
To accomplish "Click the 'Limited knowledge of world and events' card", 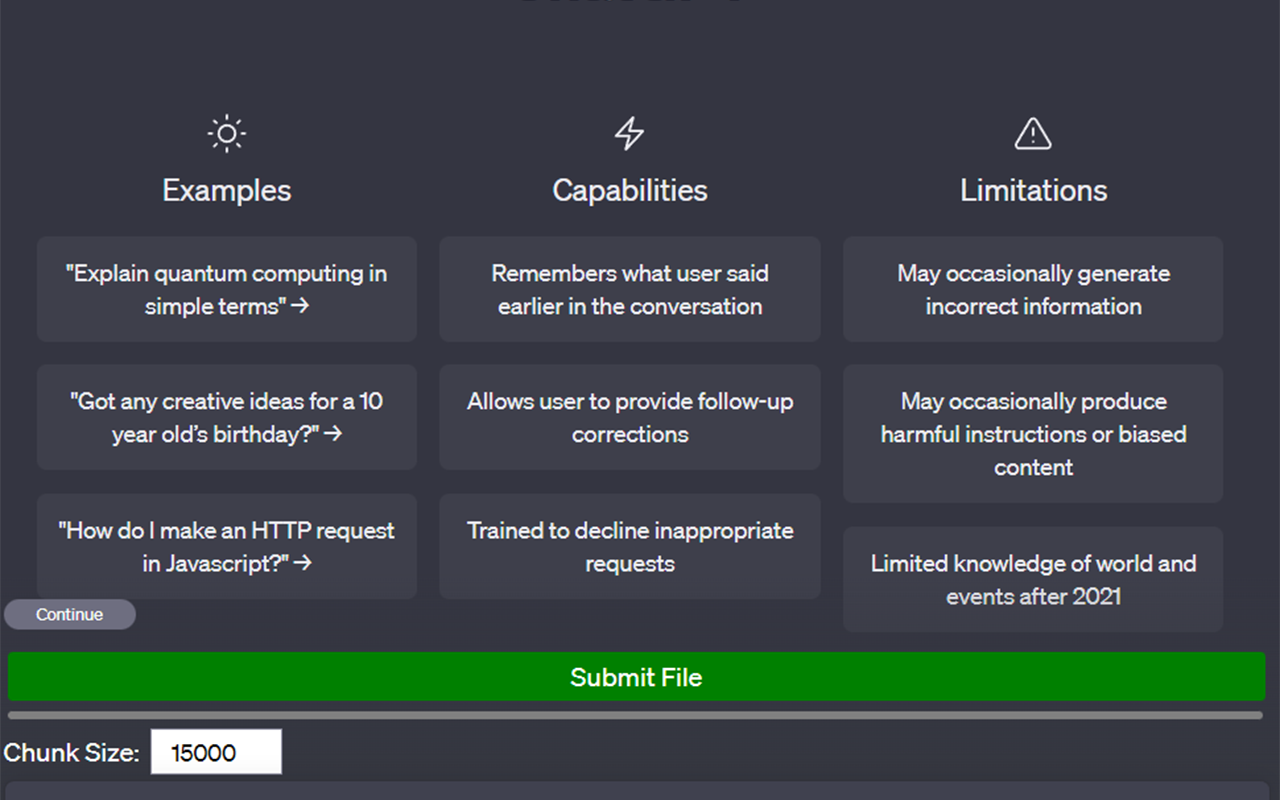I will tap(1032, 579).
